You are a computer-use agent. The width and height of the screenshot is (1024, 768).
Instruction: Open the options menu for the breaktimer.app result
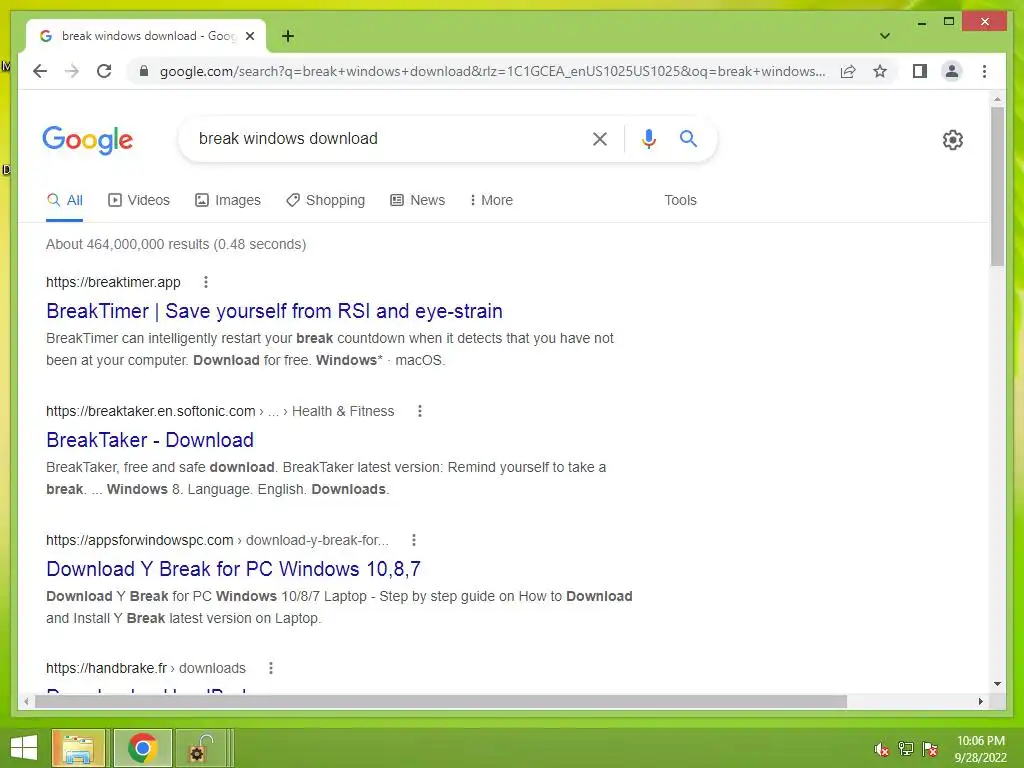coord(206,282)
